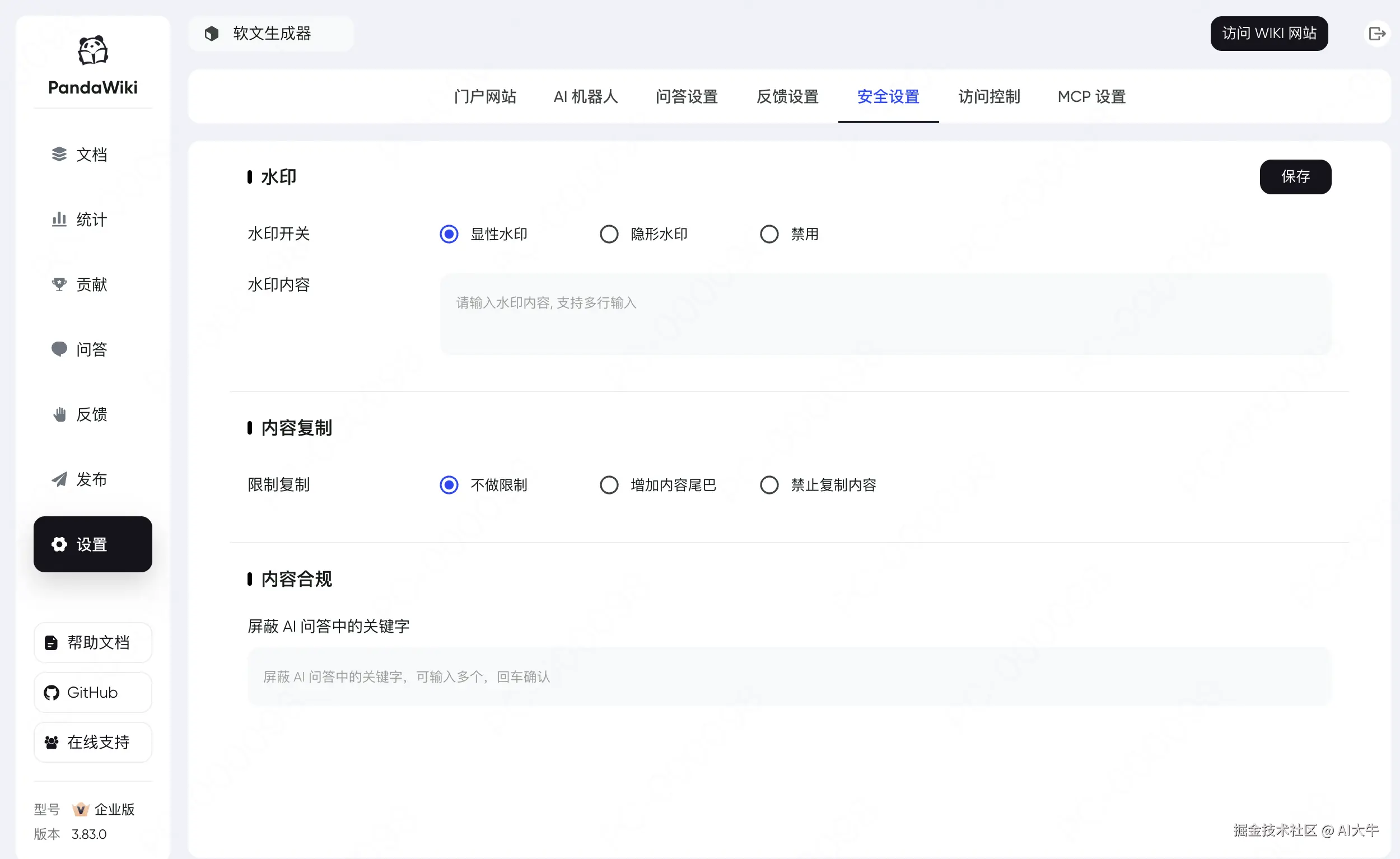The height and width of the screenshot is (859, 1400).
Task: Click the PandaWiki panda logo icon
Action: coord(92,50)
